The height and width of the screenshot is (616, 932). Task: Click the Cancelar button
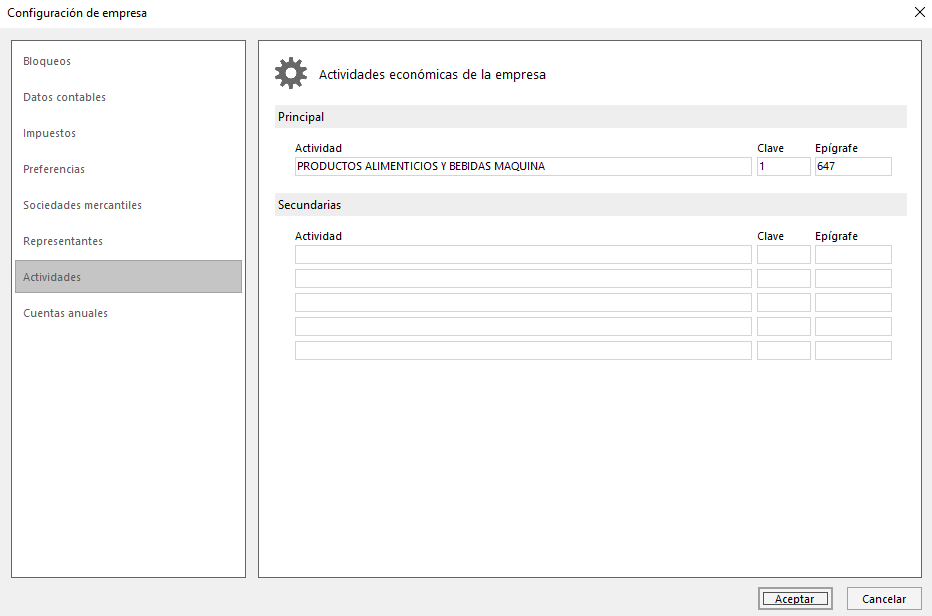(884, 599)
